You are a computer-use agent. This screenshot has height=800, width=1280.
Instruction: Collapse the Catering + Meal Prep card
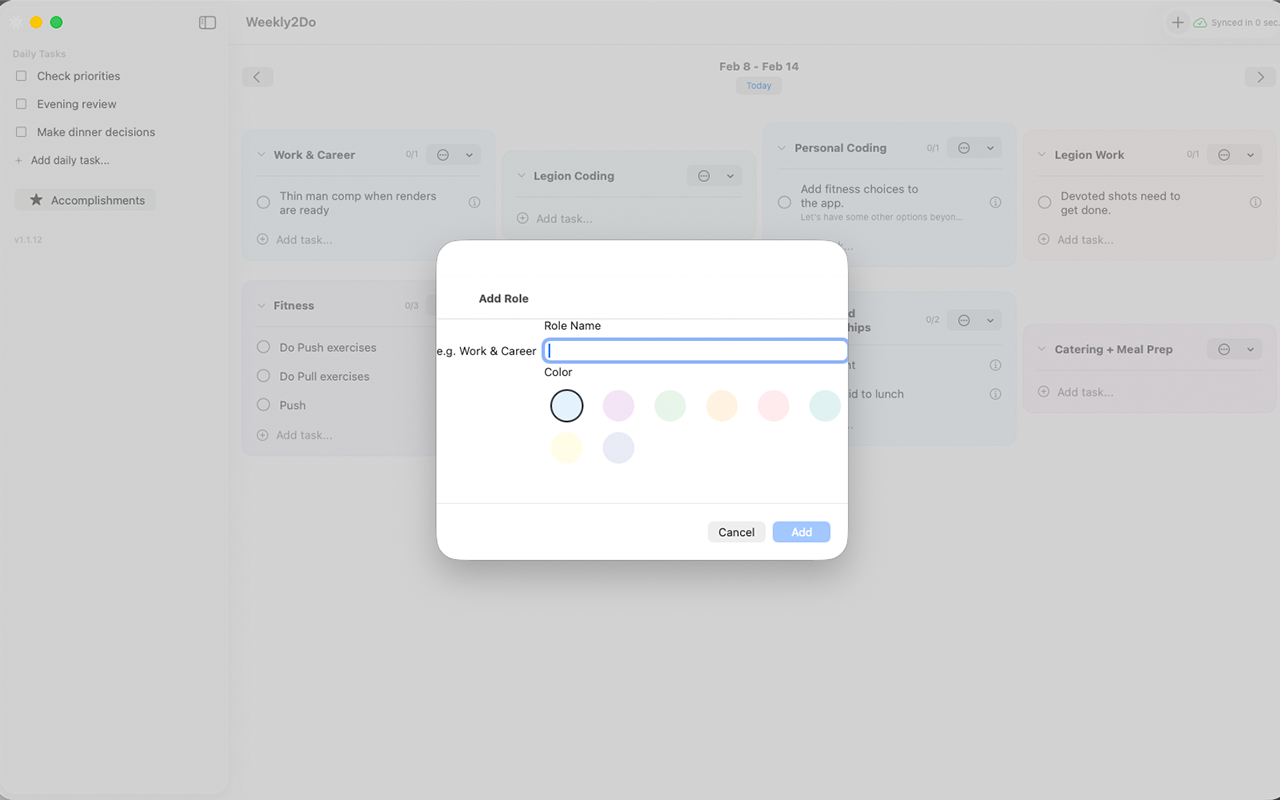(x=1042, y=349)
